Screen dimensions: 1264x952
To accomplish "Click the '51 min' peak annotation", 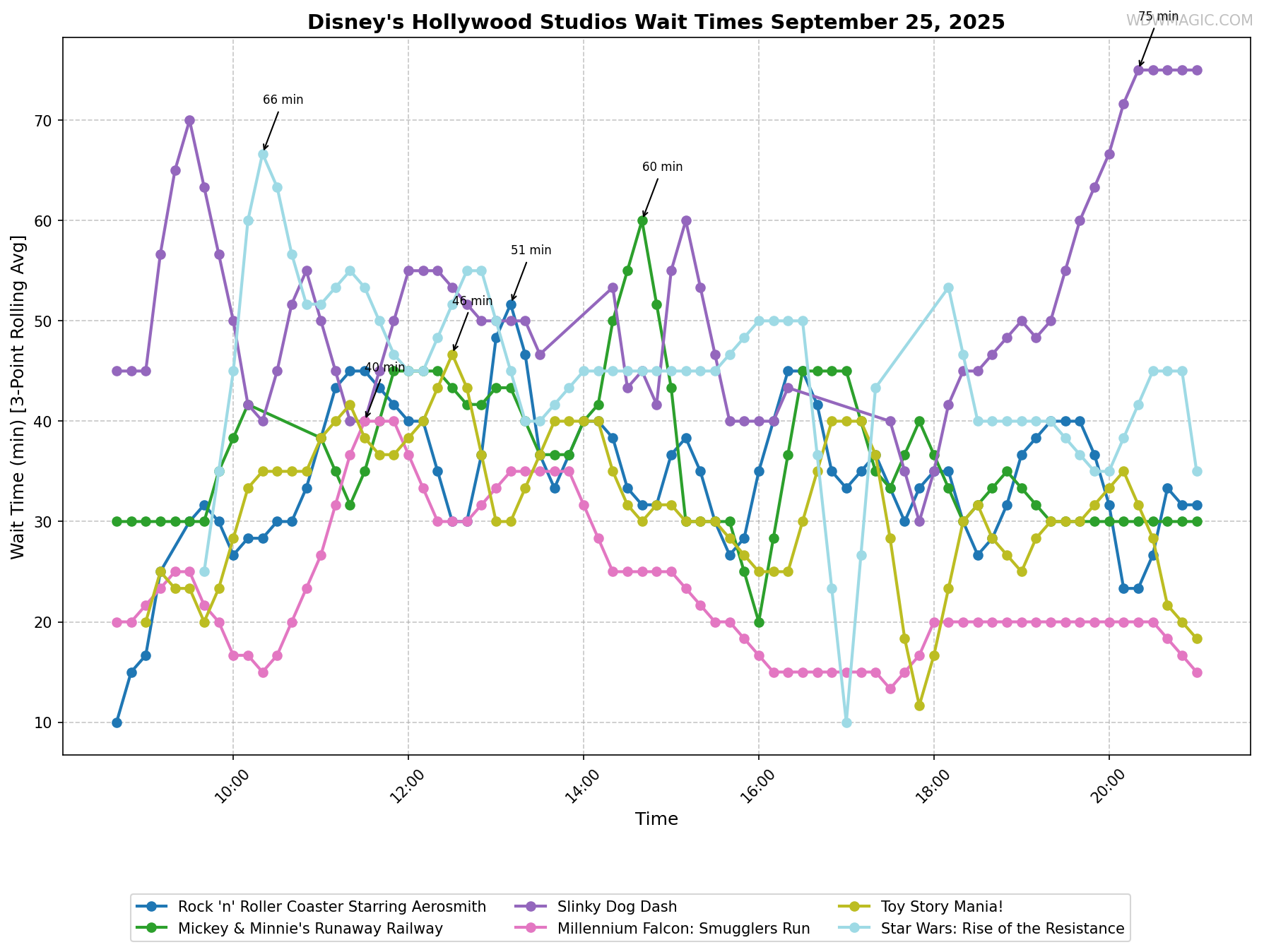I will [x=531, y=250].
